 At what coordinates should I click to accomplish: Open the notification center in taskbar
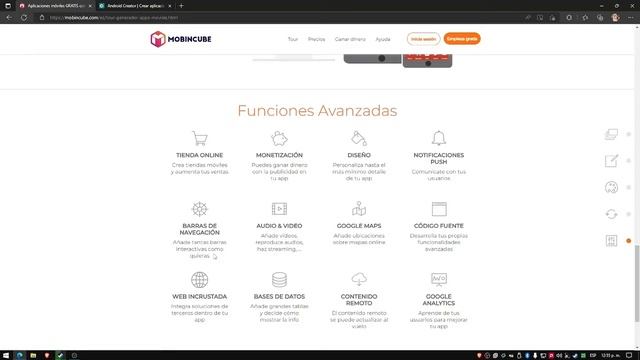click(x=630, y=356)
